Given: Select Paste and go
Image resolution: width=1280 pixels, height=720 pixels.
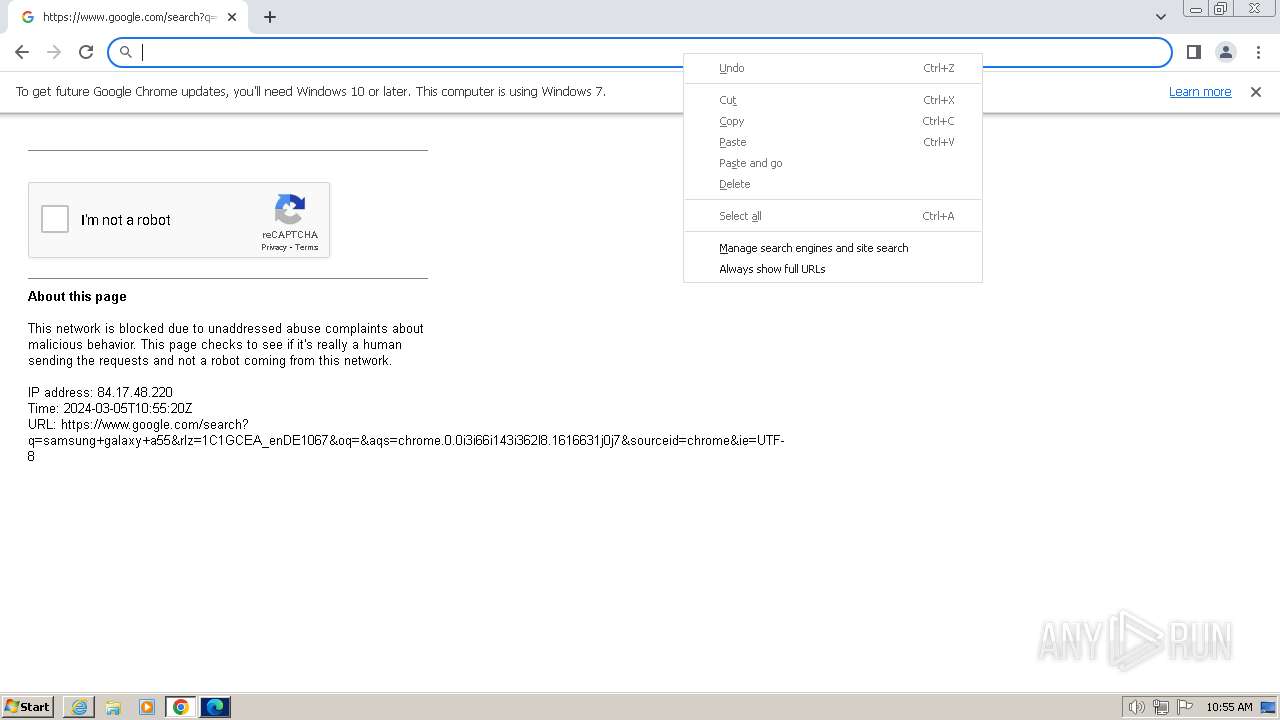Looking at the screenshot, I should [x=833, y=163].
